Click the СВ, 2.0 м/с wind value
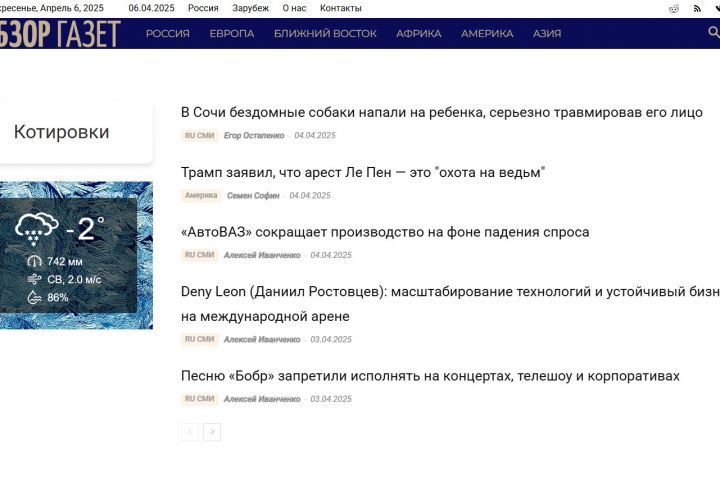This screenshot has height=480, width=720. [74, 279]
